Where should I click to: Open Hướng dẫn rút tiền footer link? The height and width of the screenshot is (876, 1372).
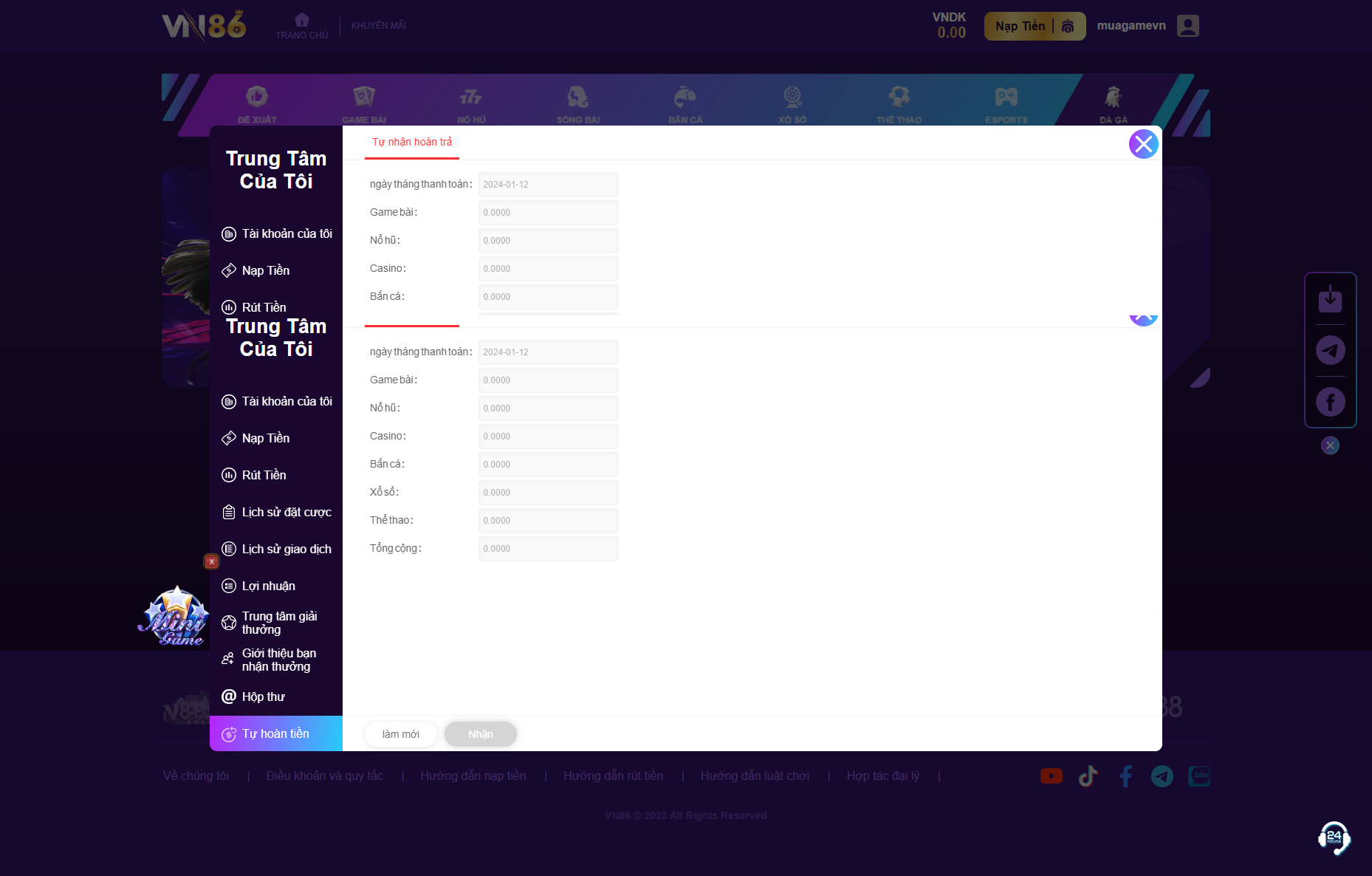[613, 776]
